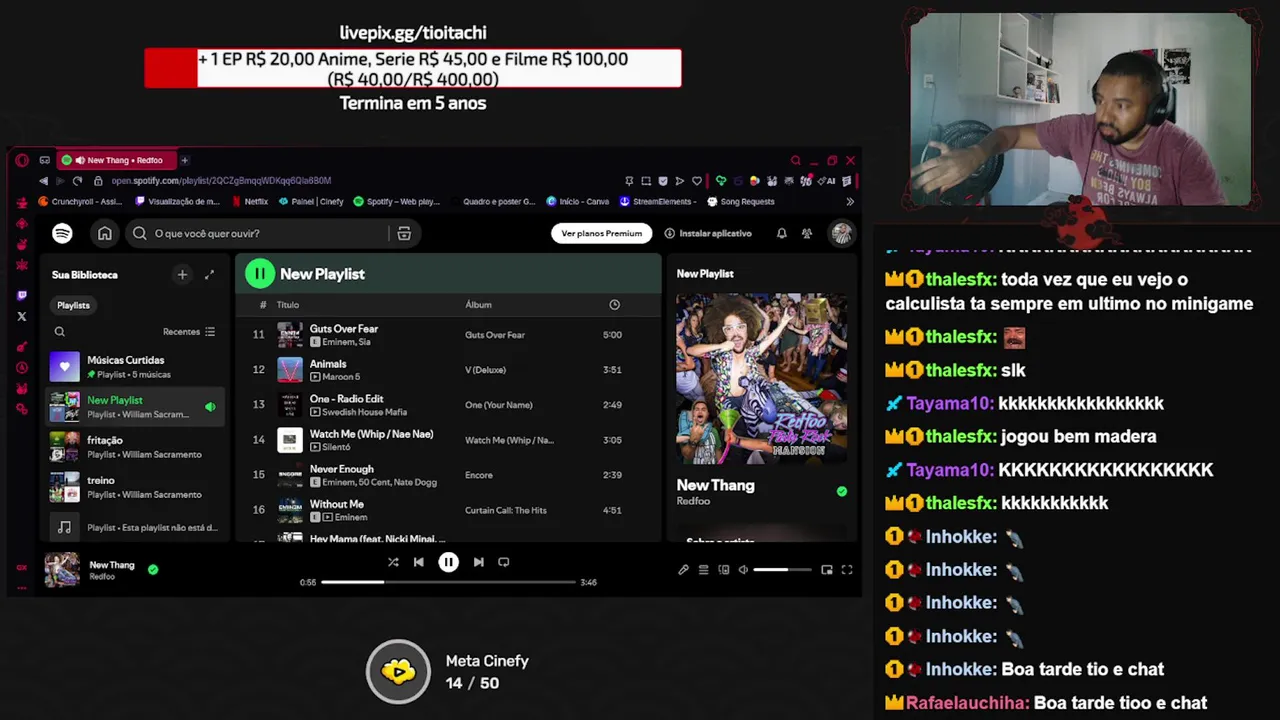This screenshot has width=1280, height=720.
Task: Open Twitch in Opera GX sidebar
Action: 22,296
